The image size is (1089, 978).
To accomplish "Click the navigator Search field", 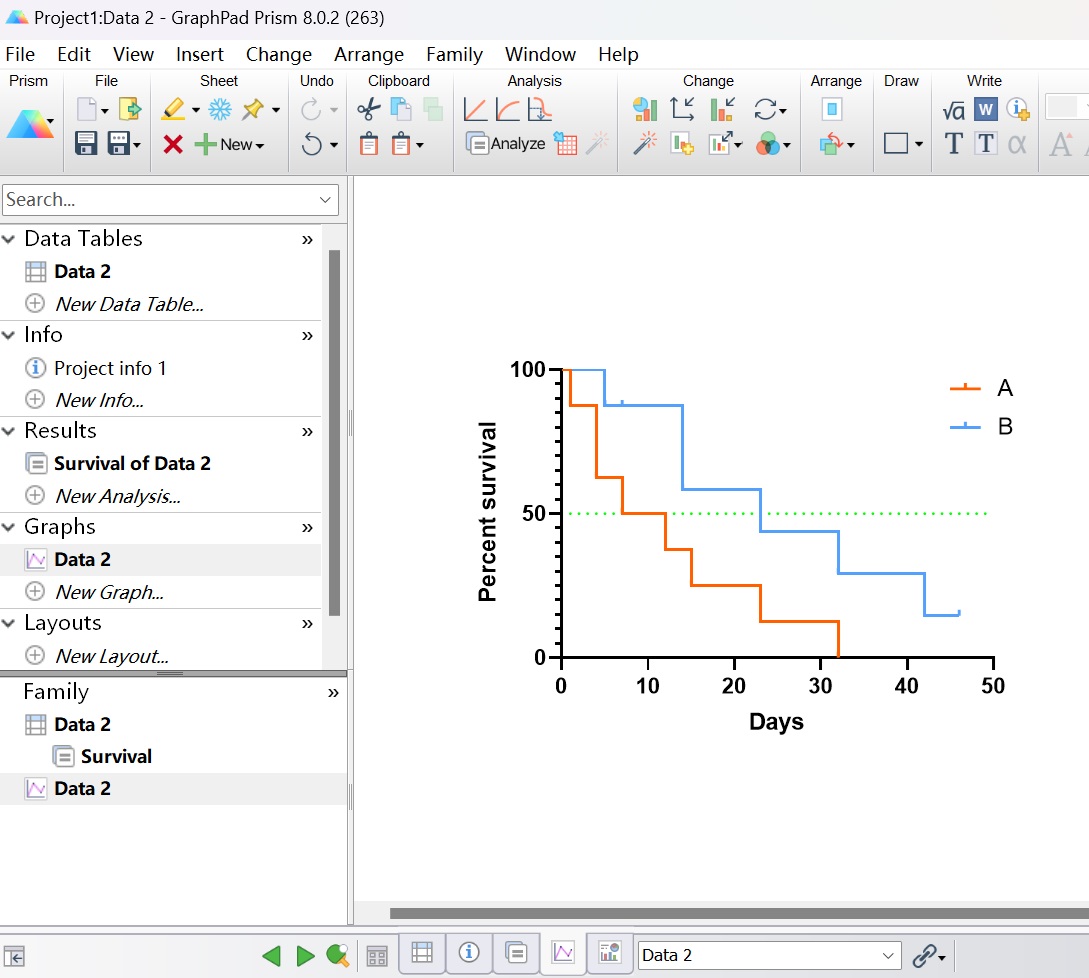I will (160, 200).
